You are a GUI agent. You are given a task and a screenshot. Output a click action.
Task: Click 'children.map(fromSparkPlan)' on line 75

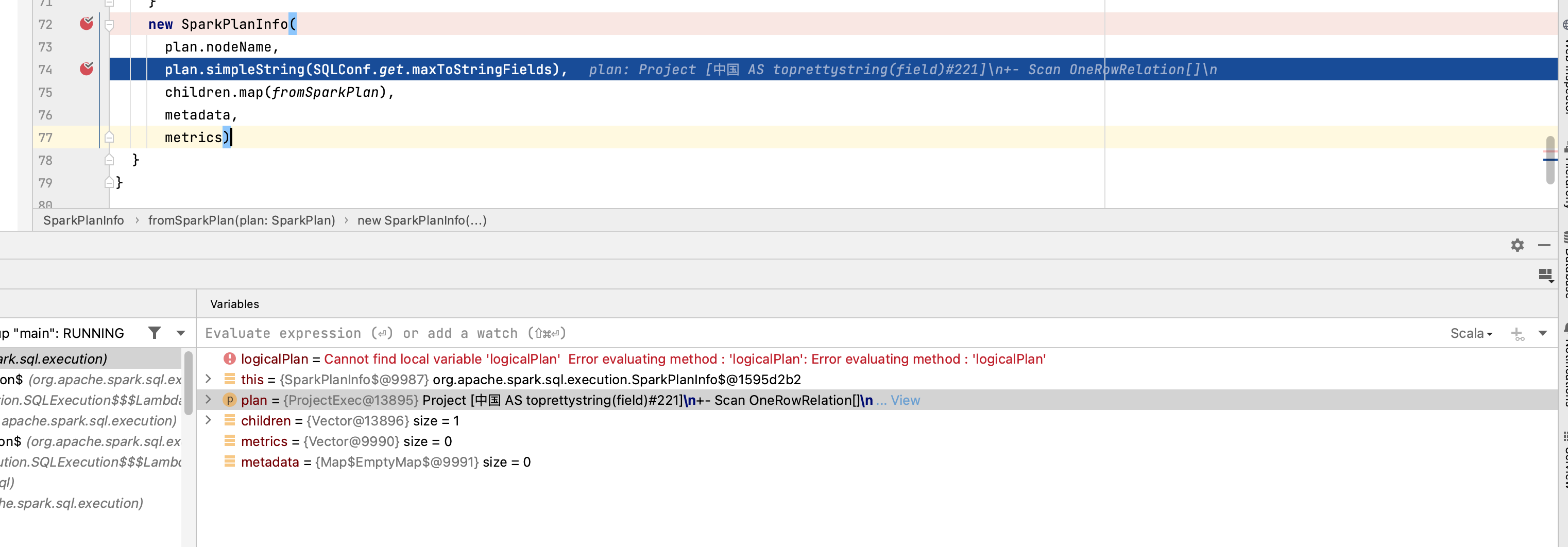click(279, 92)
